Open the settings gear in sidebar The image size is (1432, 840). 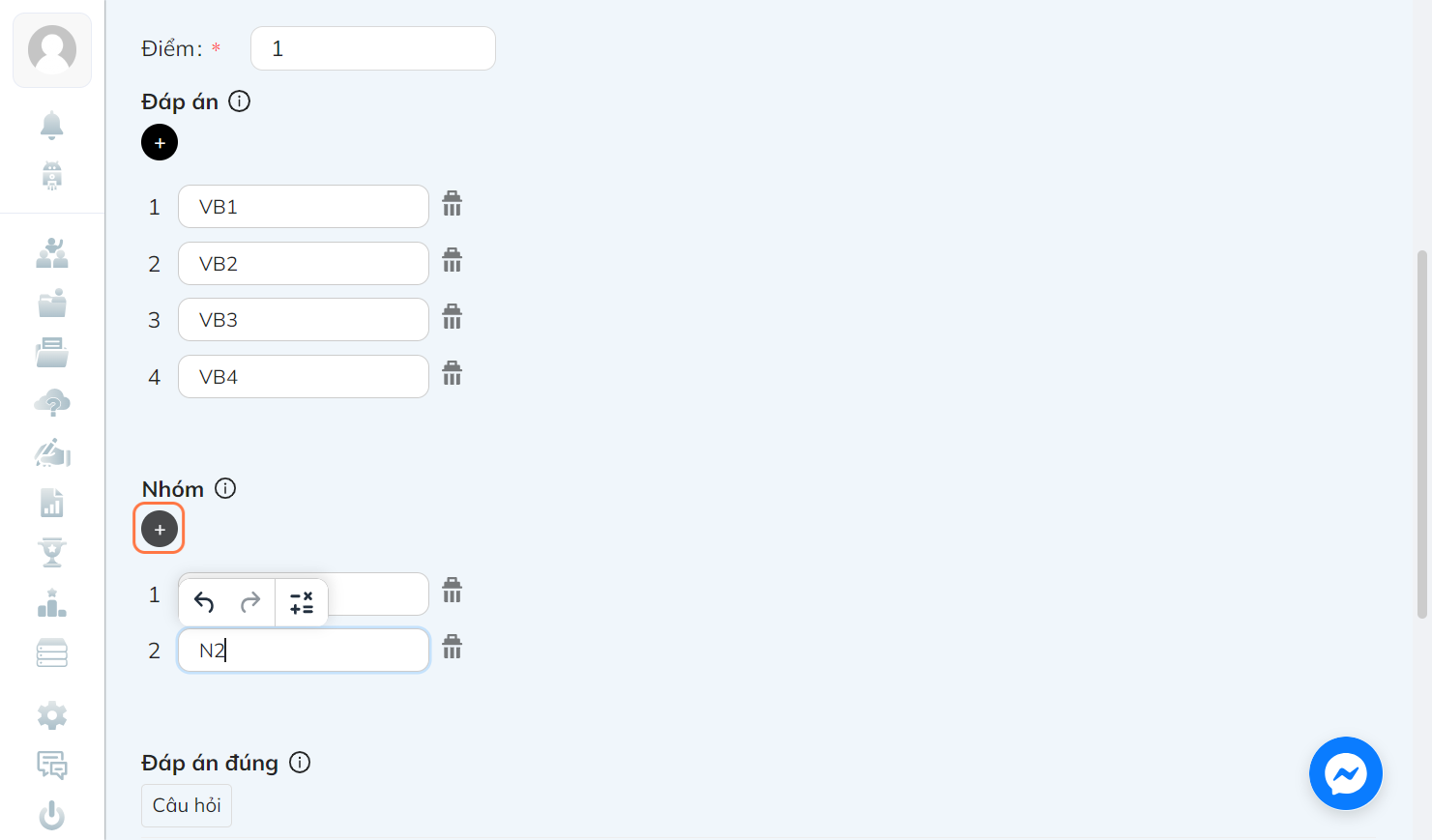pyautogui.click(x=52, y=715)
